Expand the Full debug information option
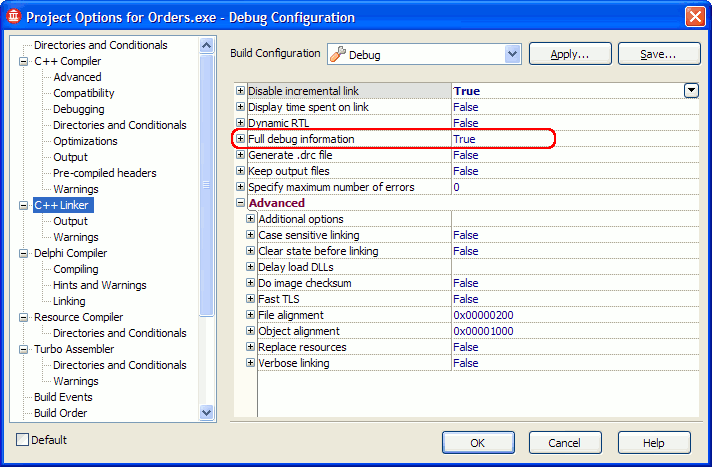The width and height of the screenshot is (712, 467). point(240,139)
